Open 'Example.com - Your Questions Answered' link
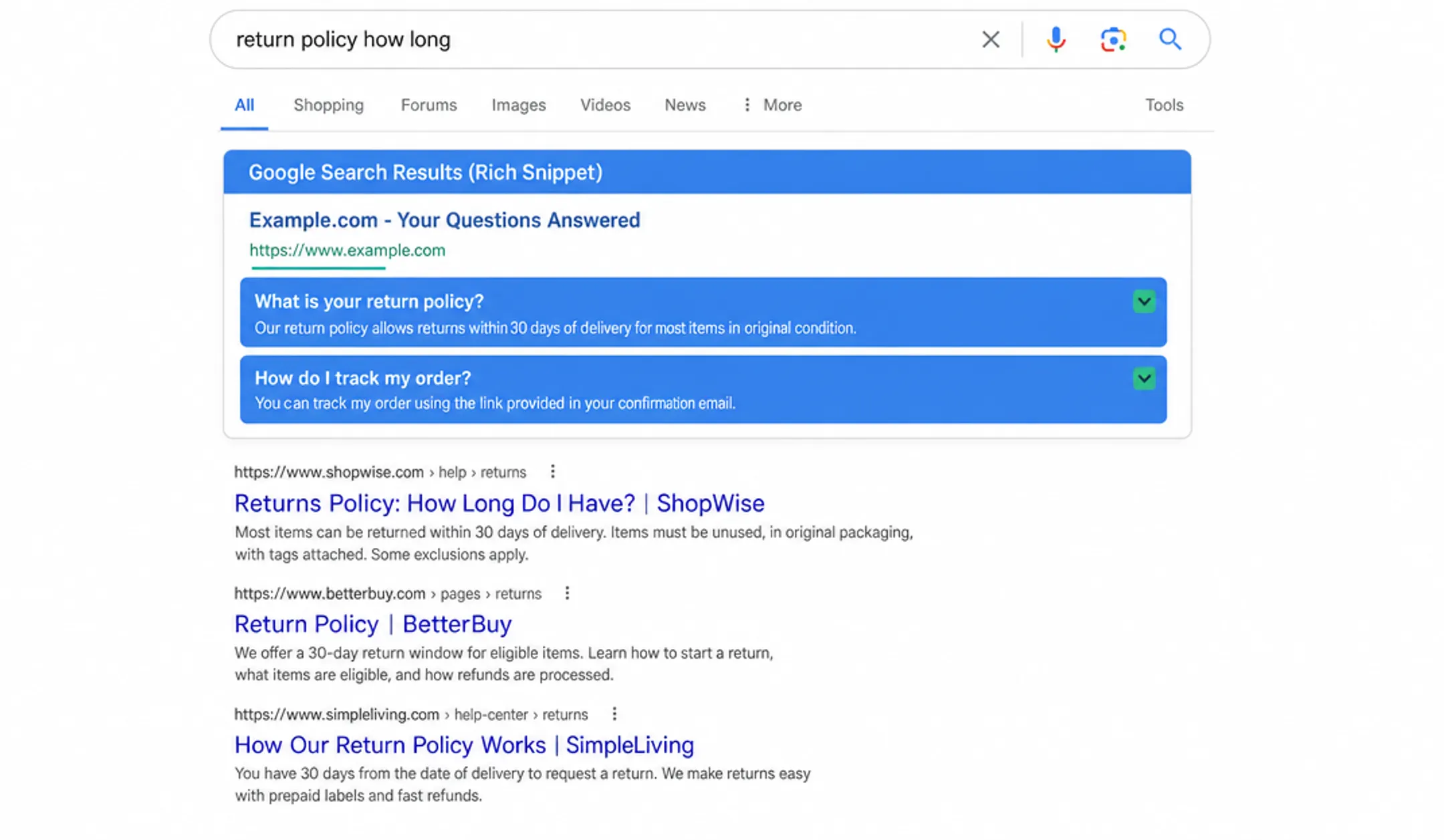This screenshot has width=1444, height=840. (x=445, y=220)
